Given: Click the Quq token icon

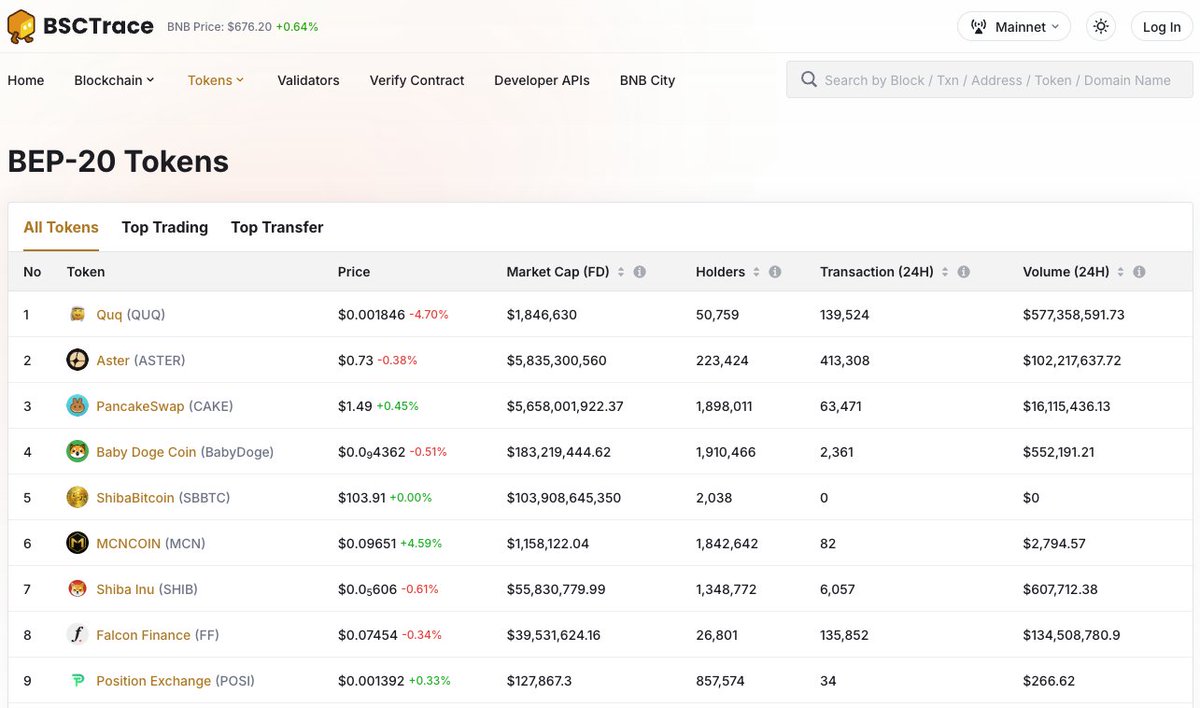Looking at the screenshot, I should pyautogui.click(x=77, y=314).
